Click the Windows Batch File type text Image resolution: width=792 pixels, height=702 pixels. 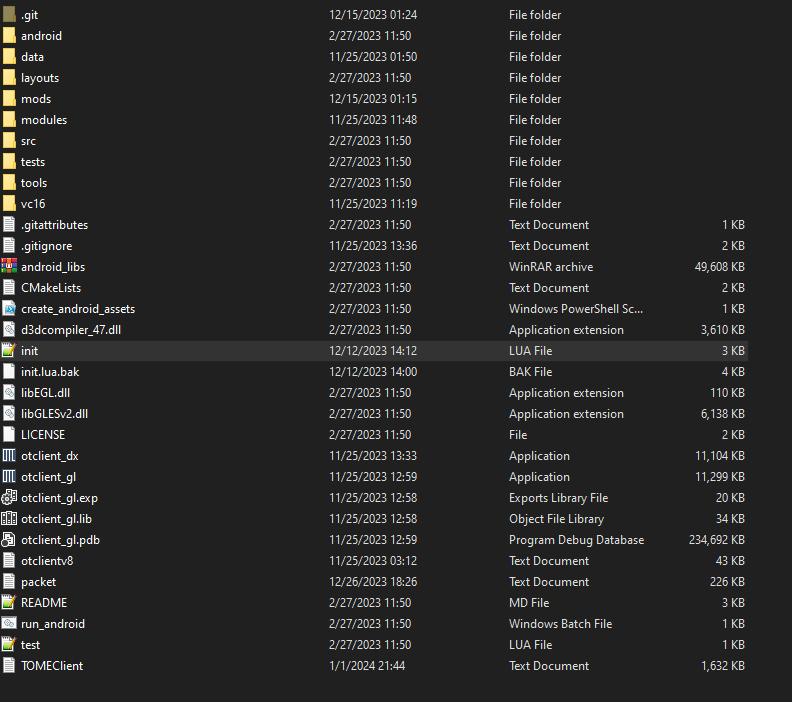click(561, 624)
